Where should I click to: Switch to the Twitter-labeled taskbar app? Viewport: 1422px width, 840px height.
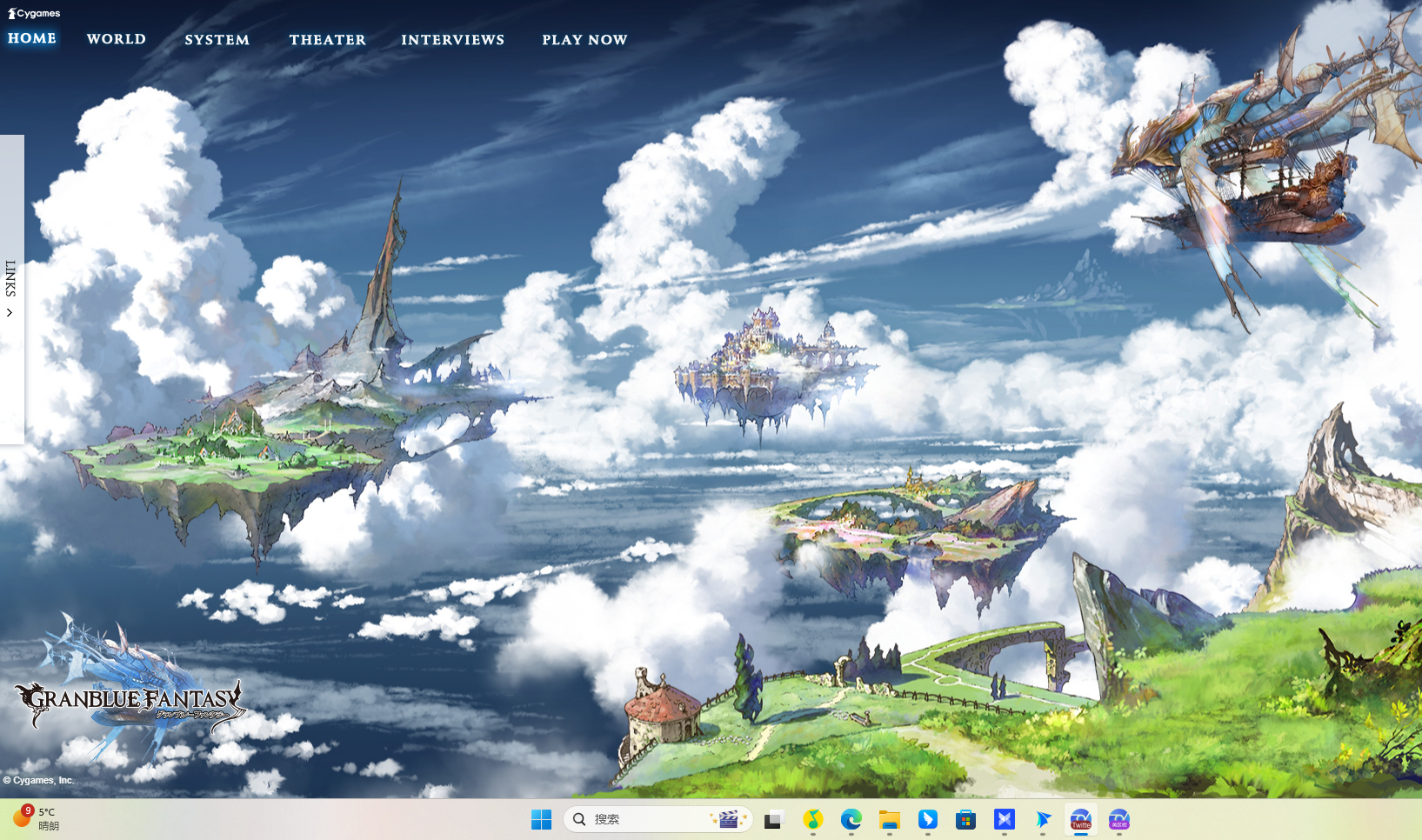coord(1080,819)
